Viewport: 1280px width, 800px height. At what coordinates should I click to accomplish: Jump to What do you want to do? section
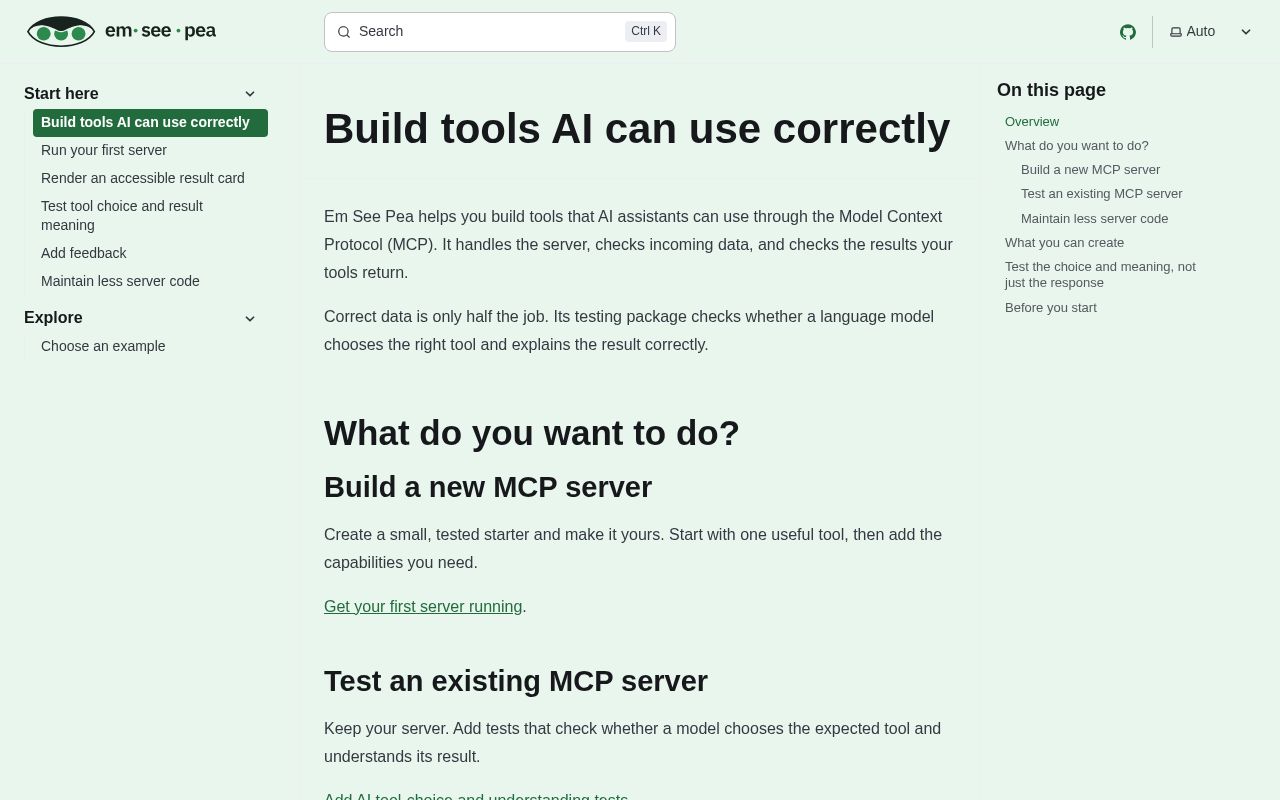[1077, 146]
